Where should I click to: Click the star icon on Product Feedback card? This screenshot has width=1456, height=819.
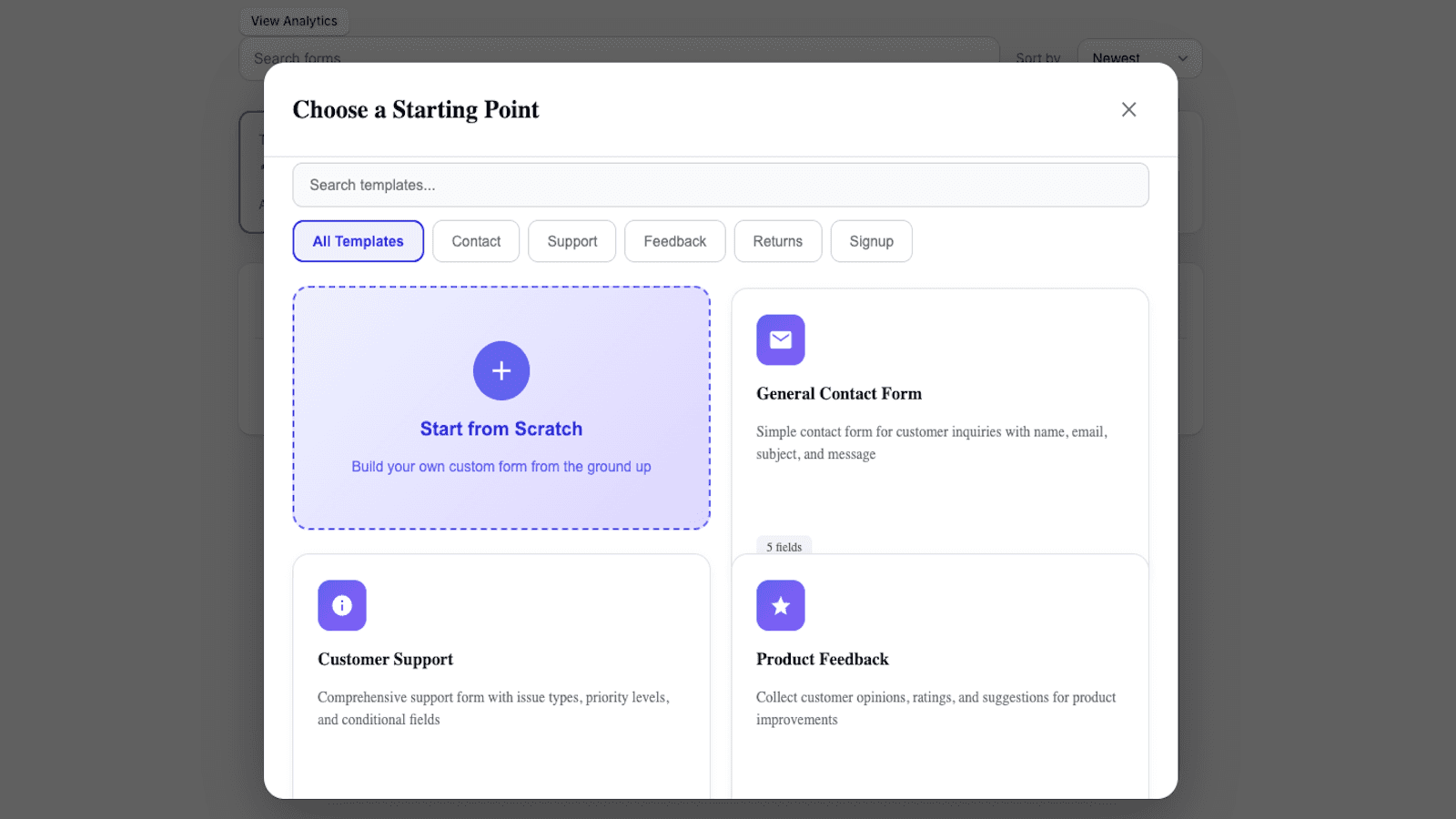point(780,605)
